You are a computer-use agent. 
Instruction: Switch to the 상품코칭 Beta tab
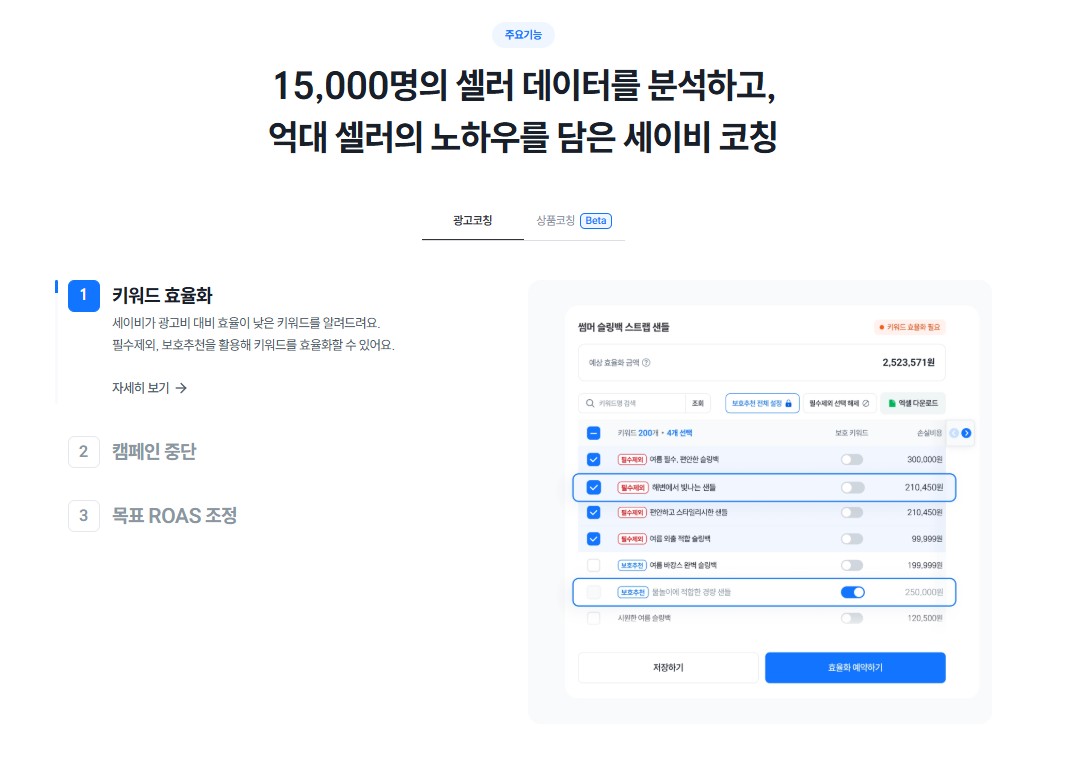point(574,220)
